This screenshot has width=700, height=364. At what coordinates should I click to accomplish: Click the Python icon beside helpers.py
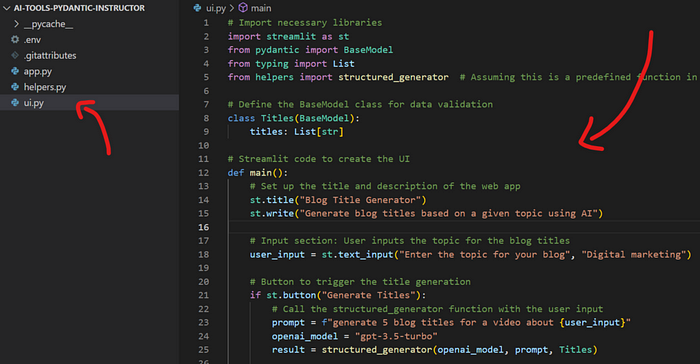(x=15, y=87)
